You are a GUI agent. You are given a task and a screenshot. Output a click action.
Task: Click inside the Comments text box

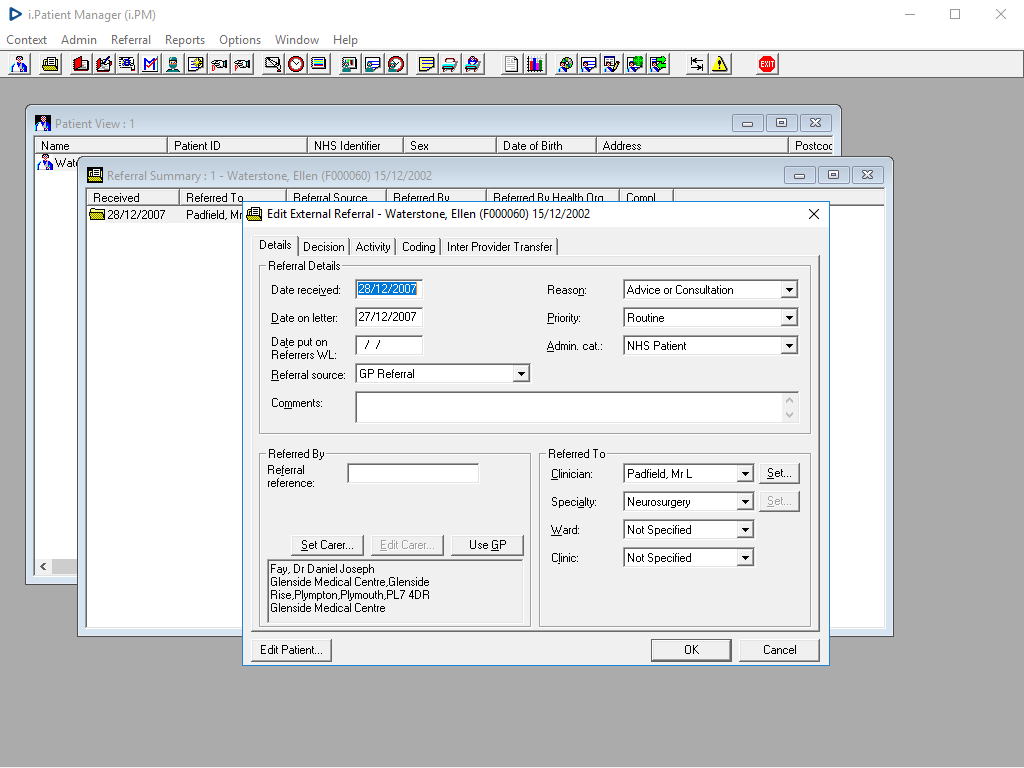tap(568, 408)
